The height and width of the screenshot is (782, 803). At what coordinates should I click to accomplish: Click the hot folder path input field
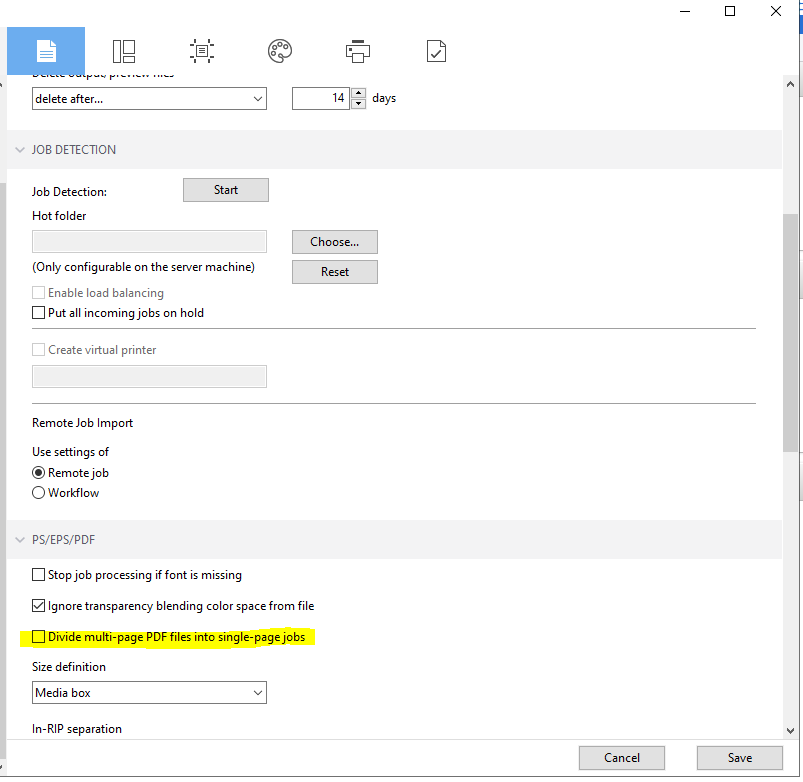[148, 241]
